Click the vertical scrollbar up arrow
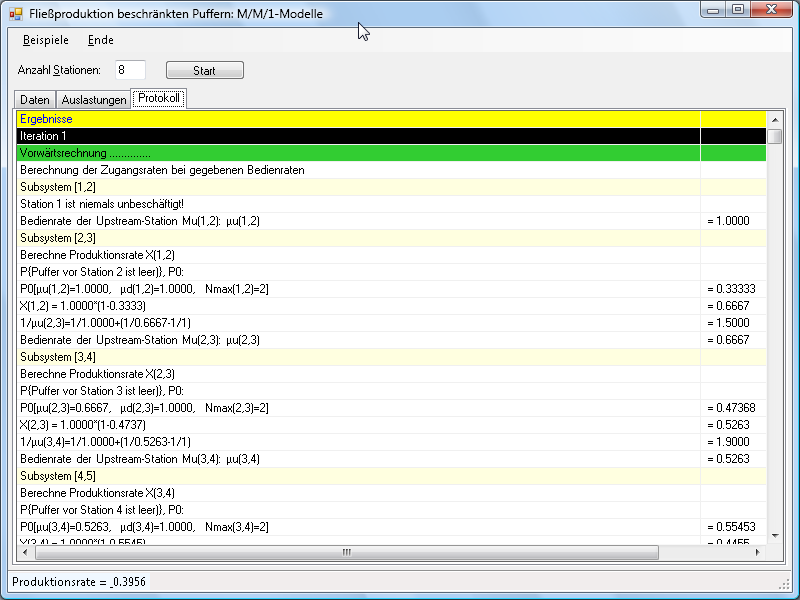800x600 pixels. coord(774,119)
